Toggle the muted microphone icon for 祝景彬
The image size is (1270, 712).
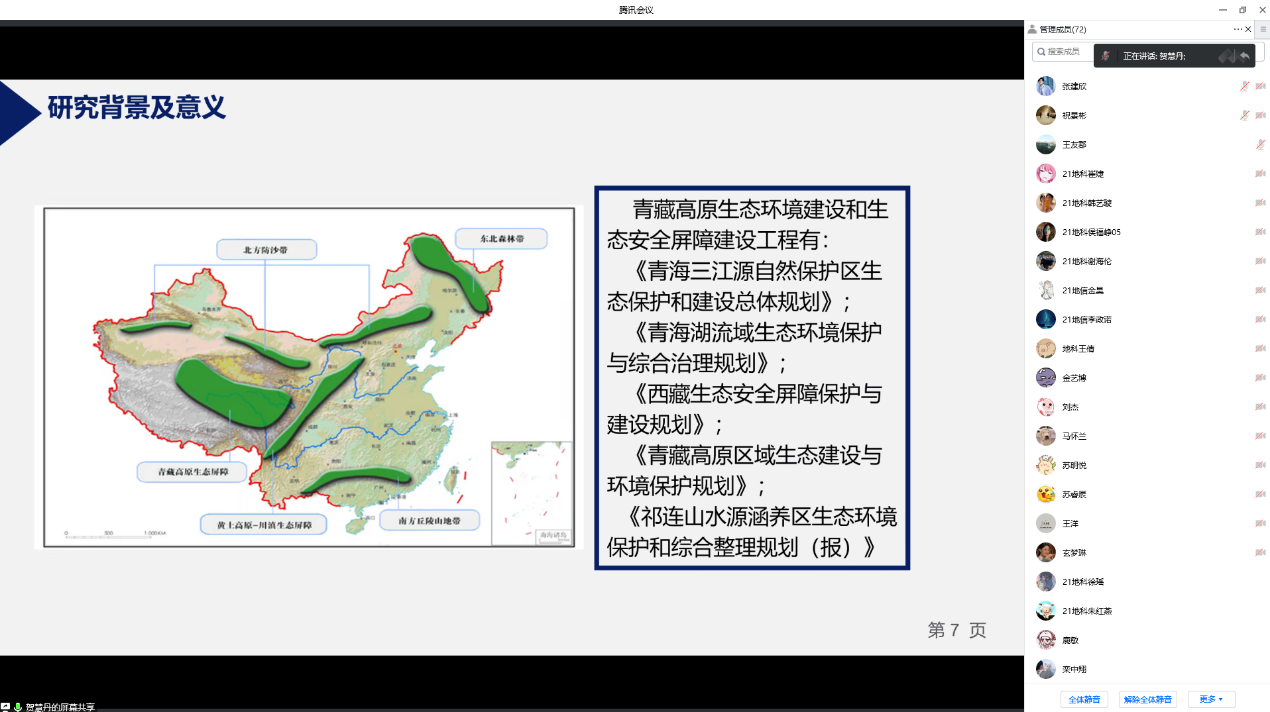coord(1244,116)
